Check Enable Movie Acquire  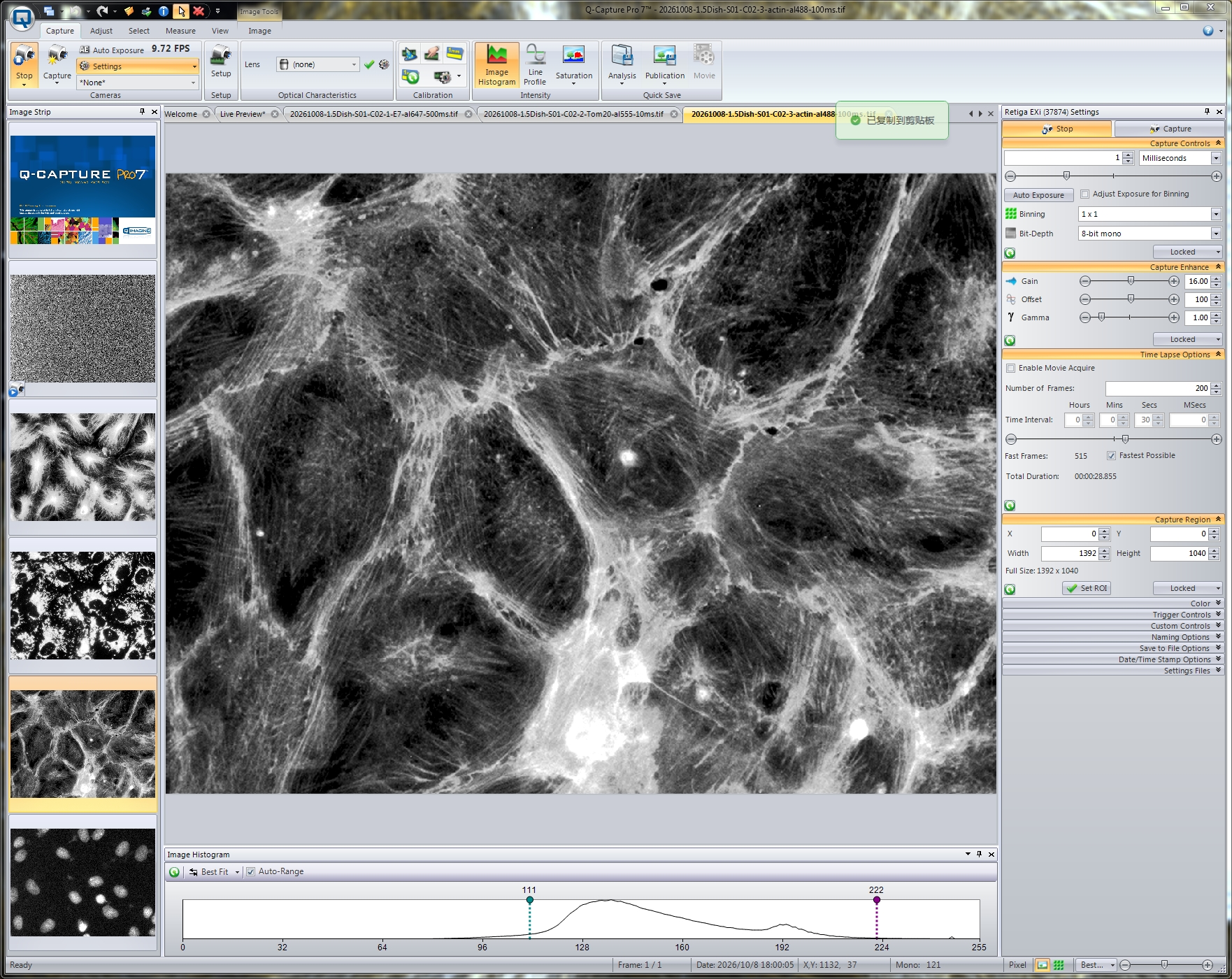coord(1010,369)
